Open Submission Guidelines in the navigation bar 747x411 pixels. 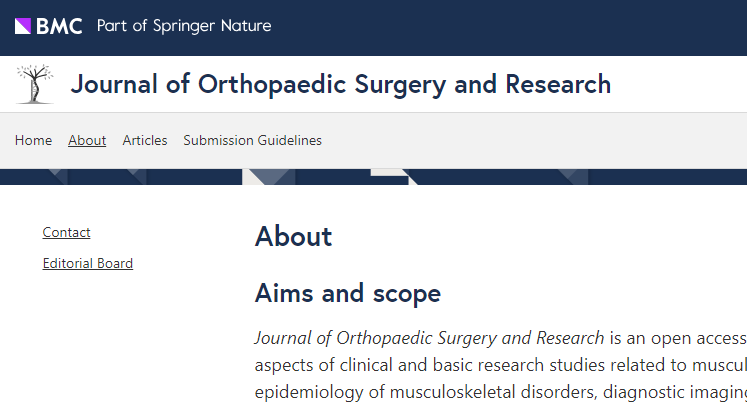point(252,141)
